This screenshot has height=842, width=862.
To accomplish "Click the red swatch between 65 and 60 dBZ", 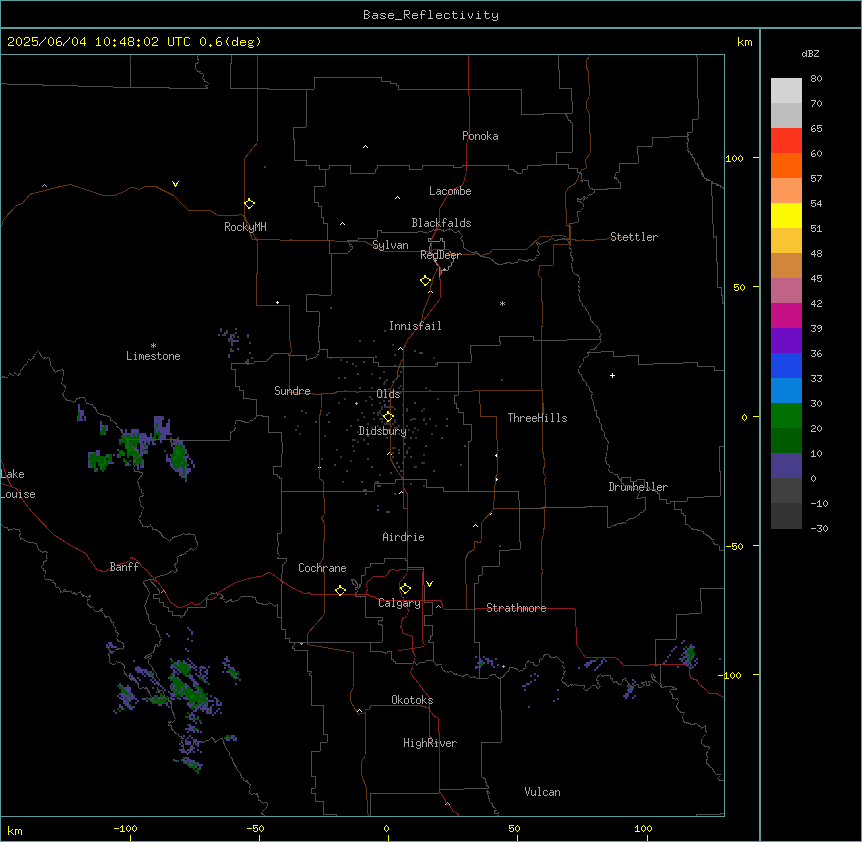I will (786, 140).
